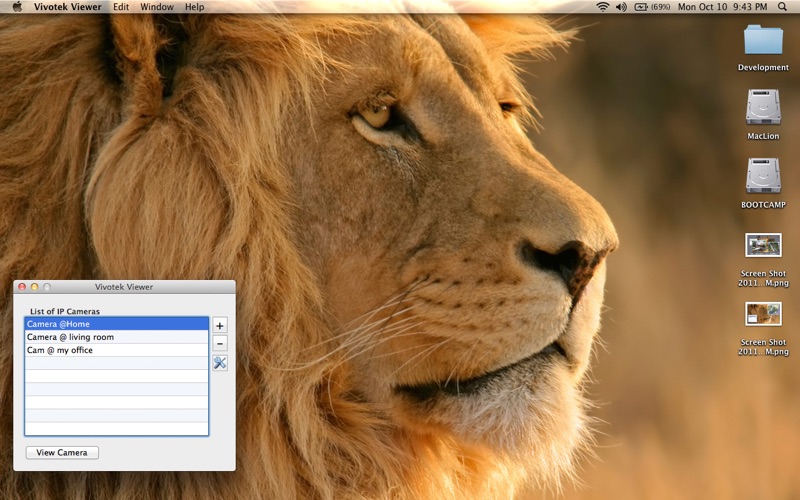Open the Apple menu
Viewport: 800px width, 500px height.
[17, 7]
